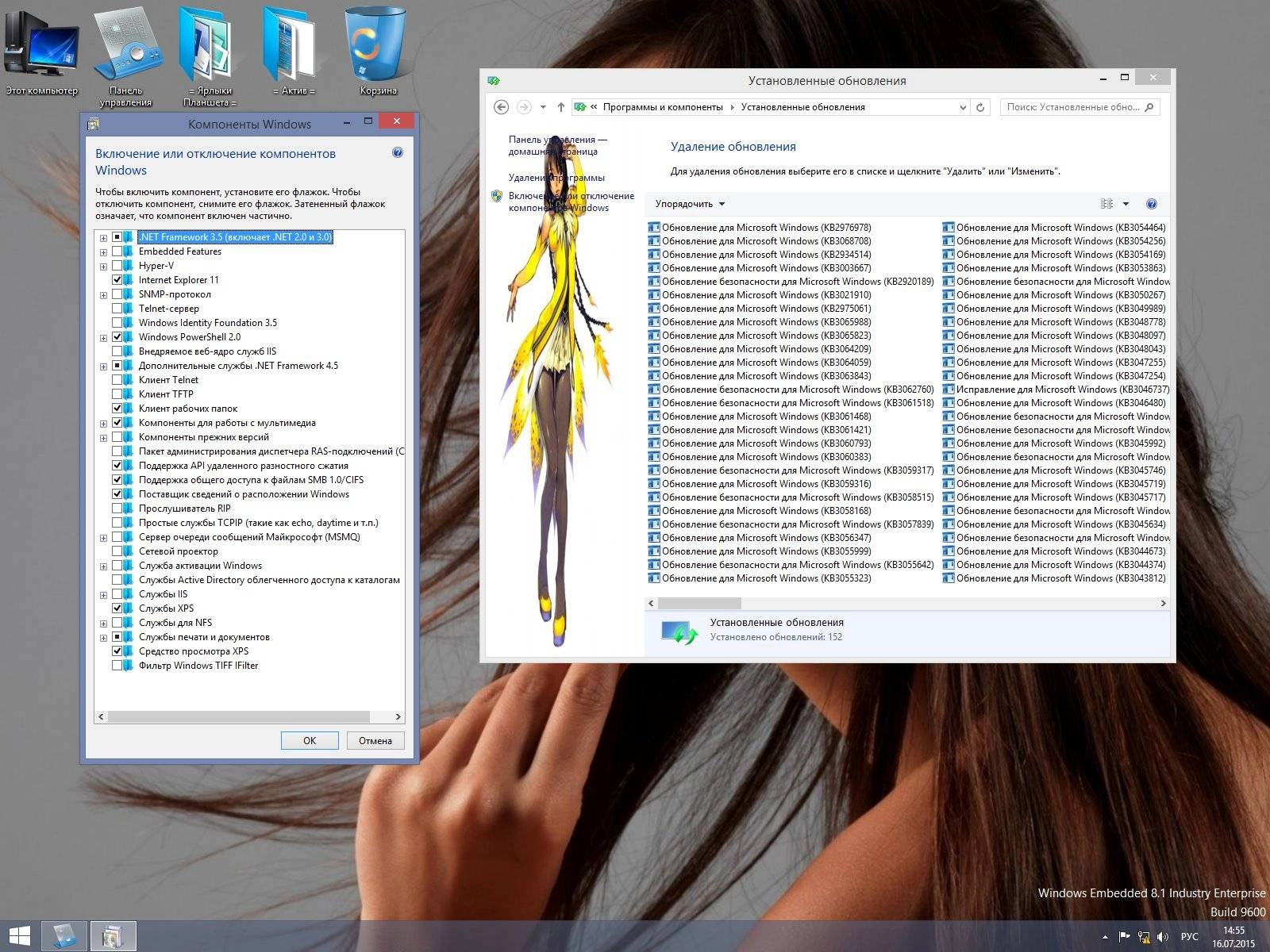Expand Embedded Features node
The image size is (1270, 952).
(103, 252)
